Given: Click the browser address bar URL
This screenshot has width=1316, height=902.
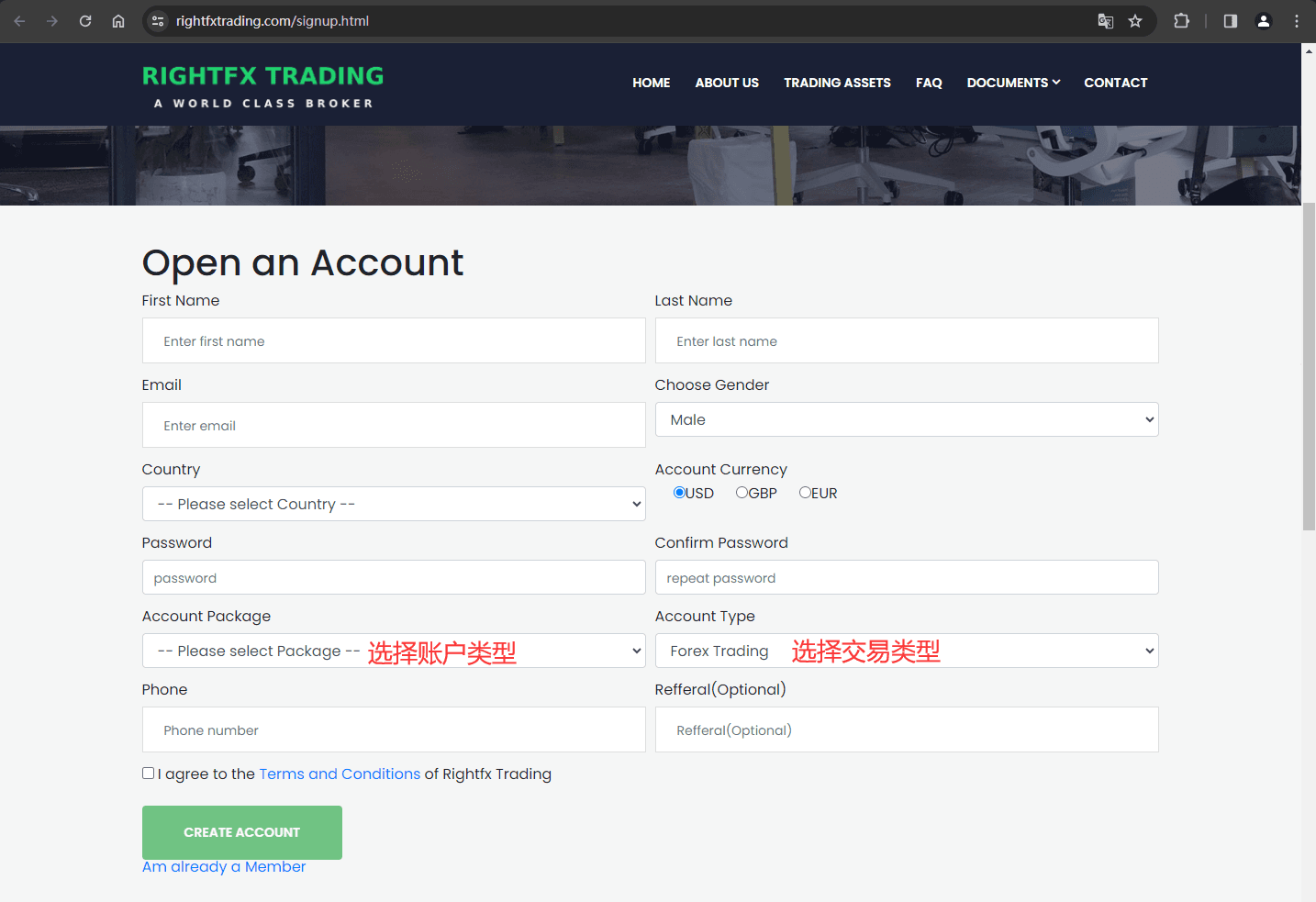Looking at the screenshot, I should pos(273,21).
